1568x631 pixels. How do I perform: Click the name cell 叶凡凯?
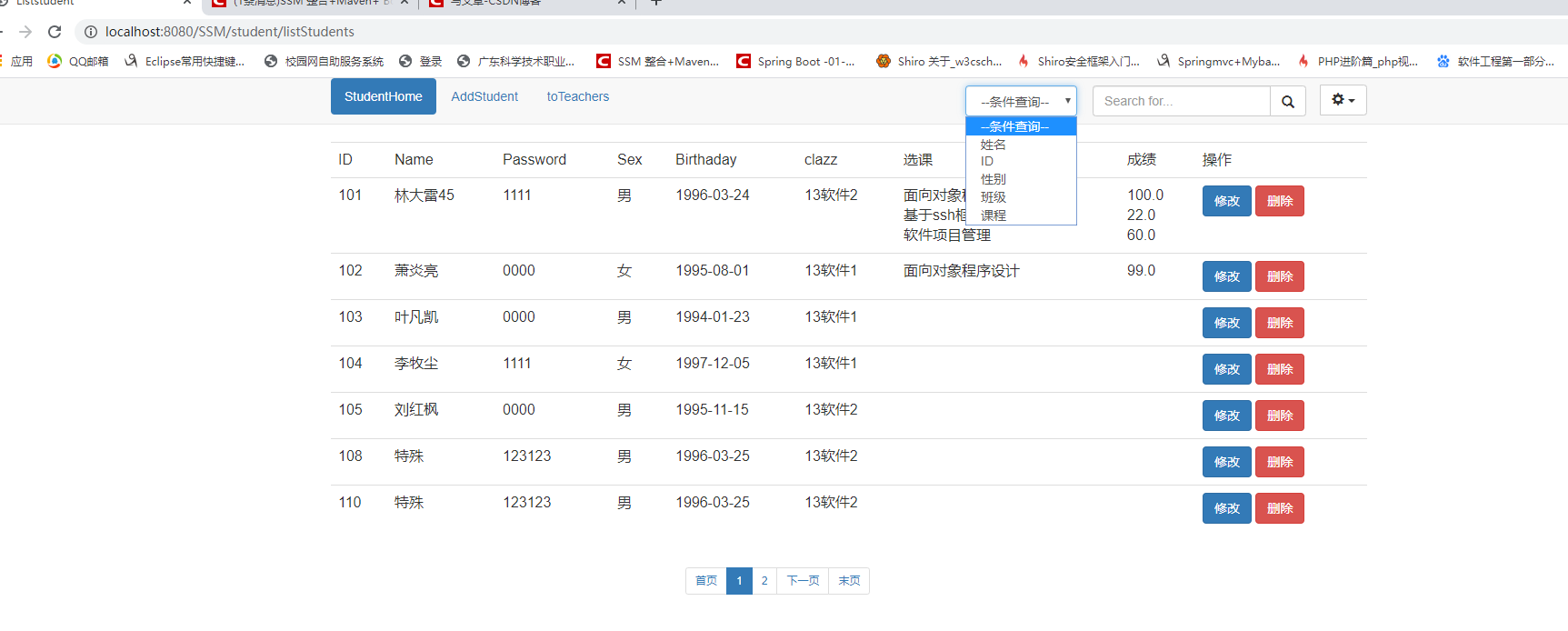[416, 317]
